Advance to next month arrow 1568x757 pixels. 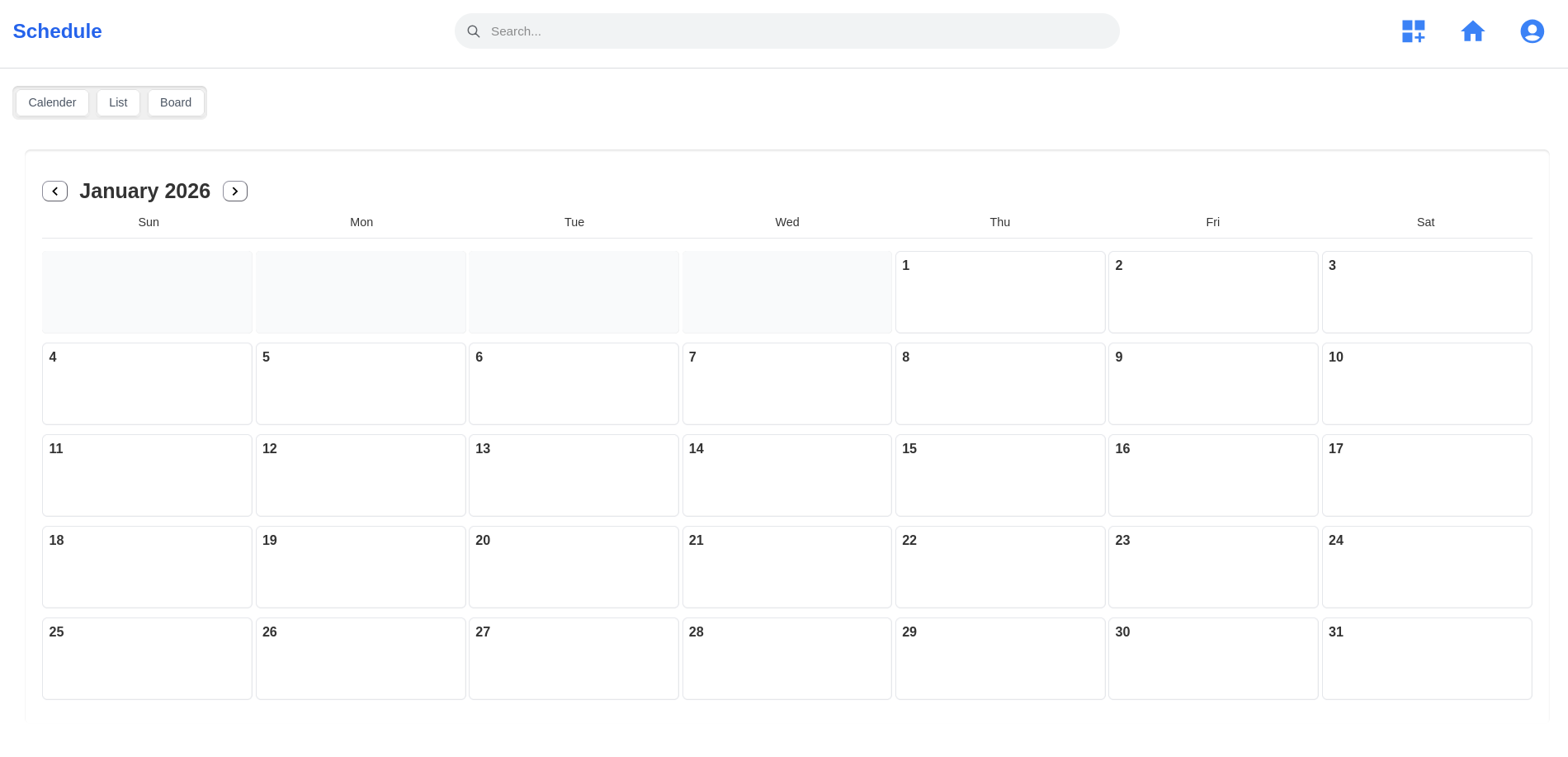[x=235, y=192]
